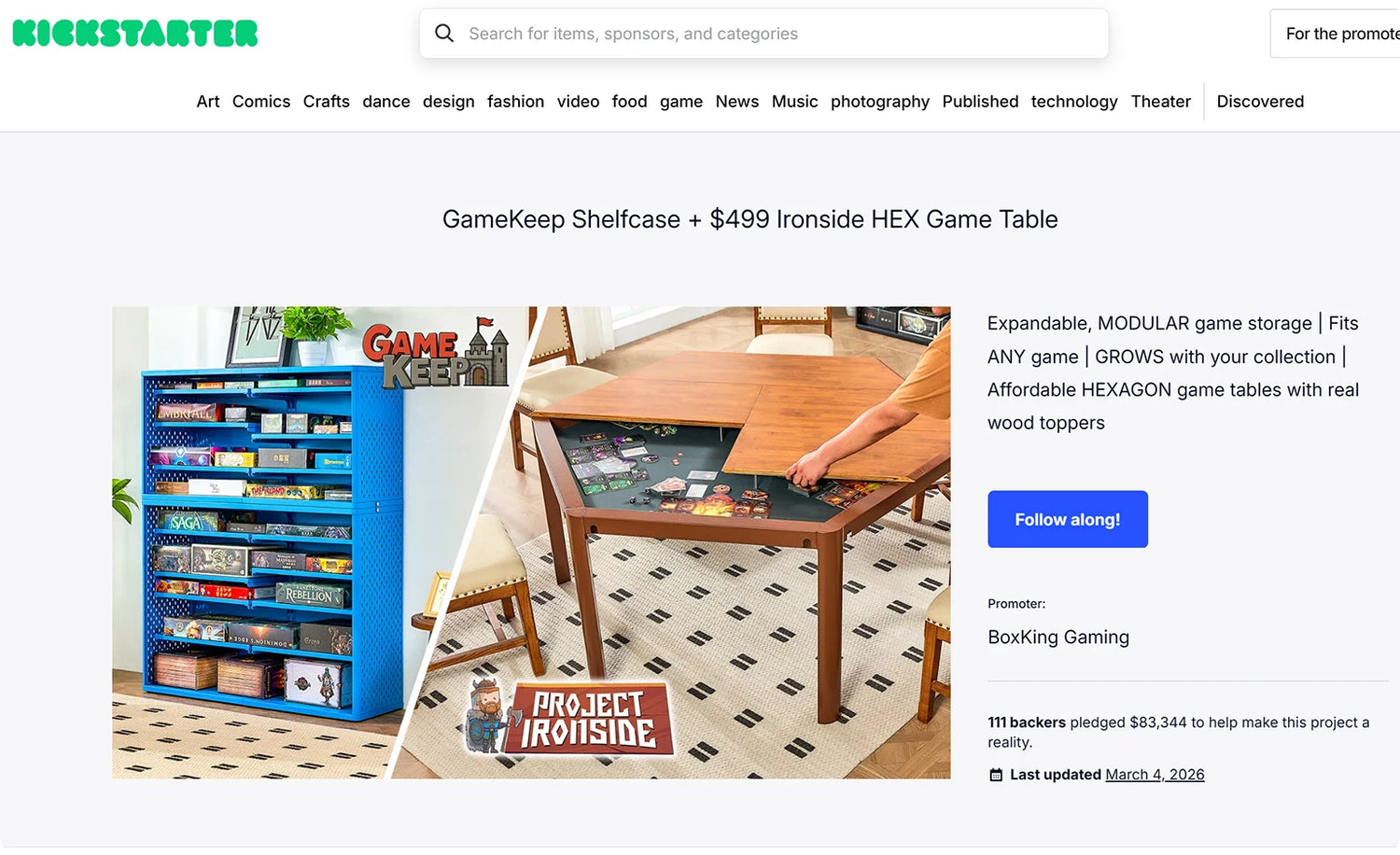Focus the search items and sponsors field
Image resolution: width=1400 pixels, height=855 pixels.
[x=763, y=34]
